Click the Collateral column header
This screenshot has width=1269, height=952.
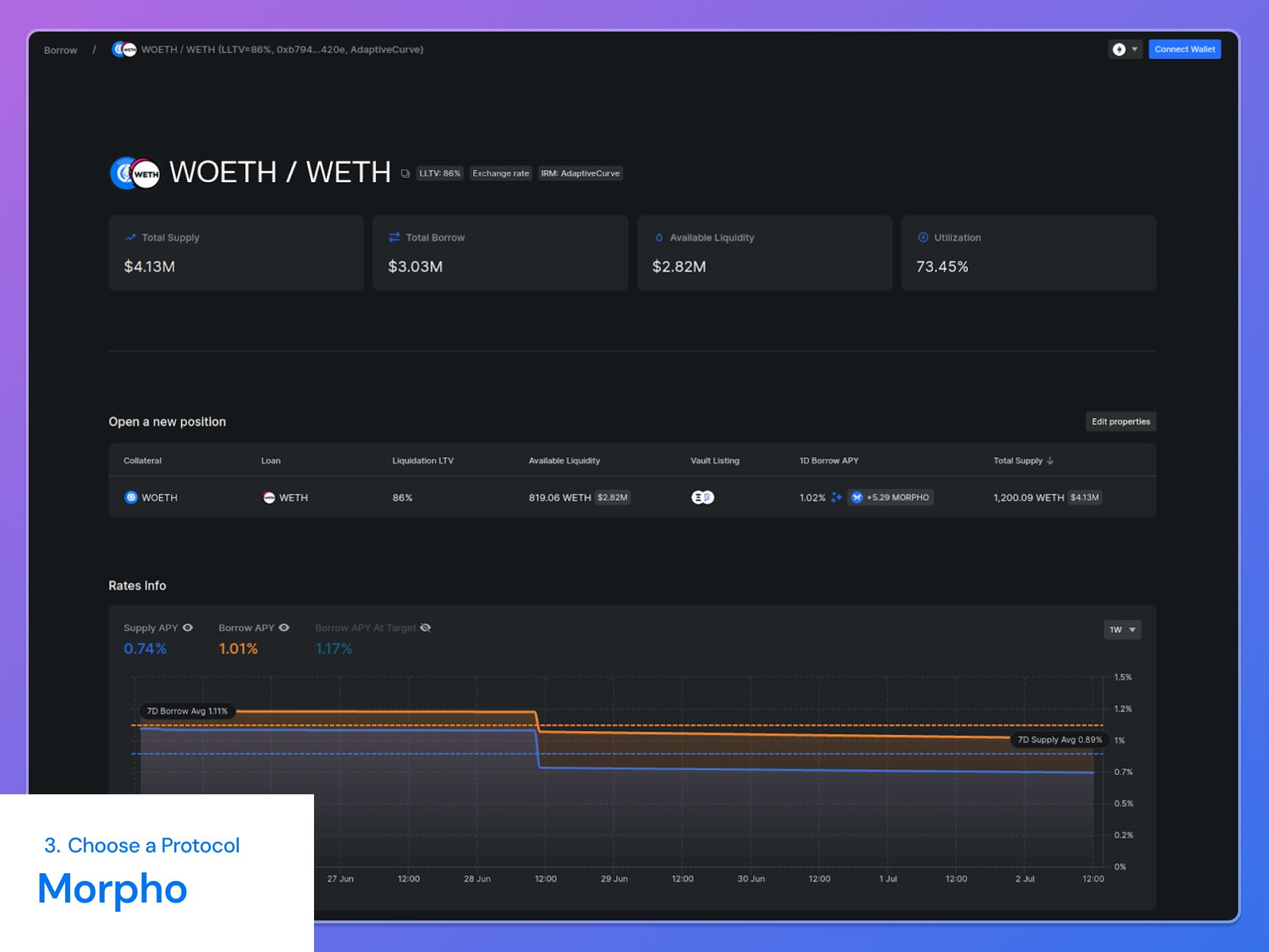pos(143,461)
